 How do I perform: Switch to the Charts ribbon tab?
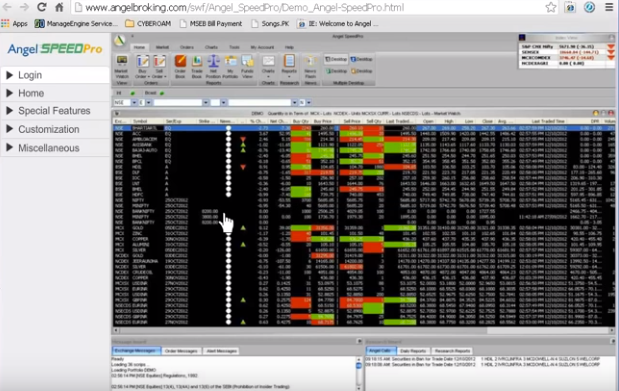(x=211, y=47)
